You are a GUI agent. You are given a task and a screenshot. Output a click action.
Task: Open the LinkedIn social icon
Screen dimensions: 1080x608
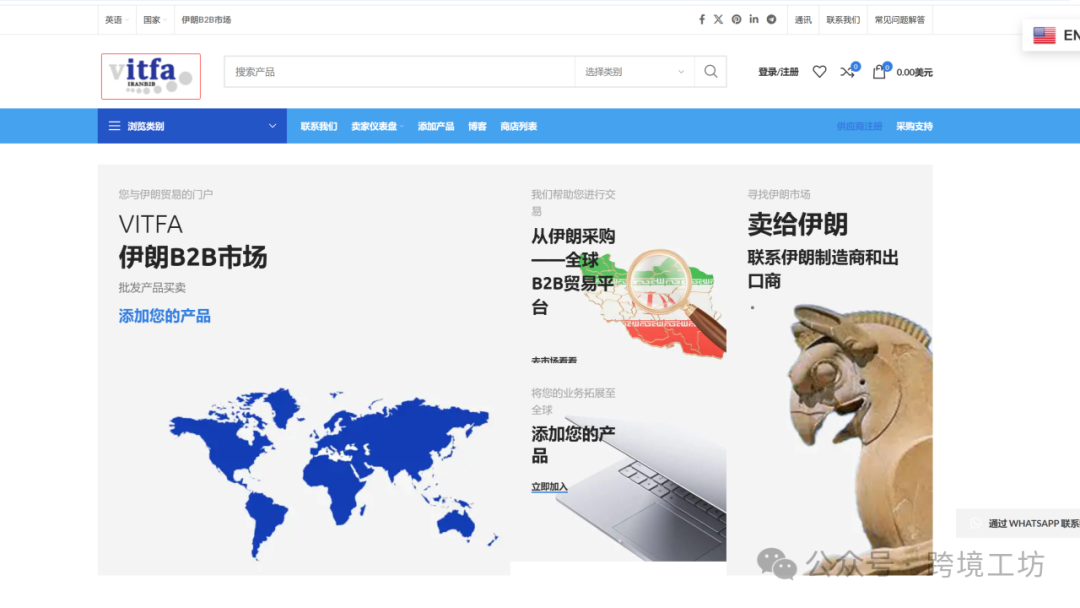point(754,18)
